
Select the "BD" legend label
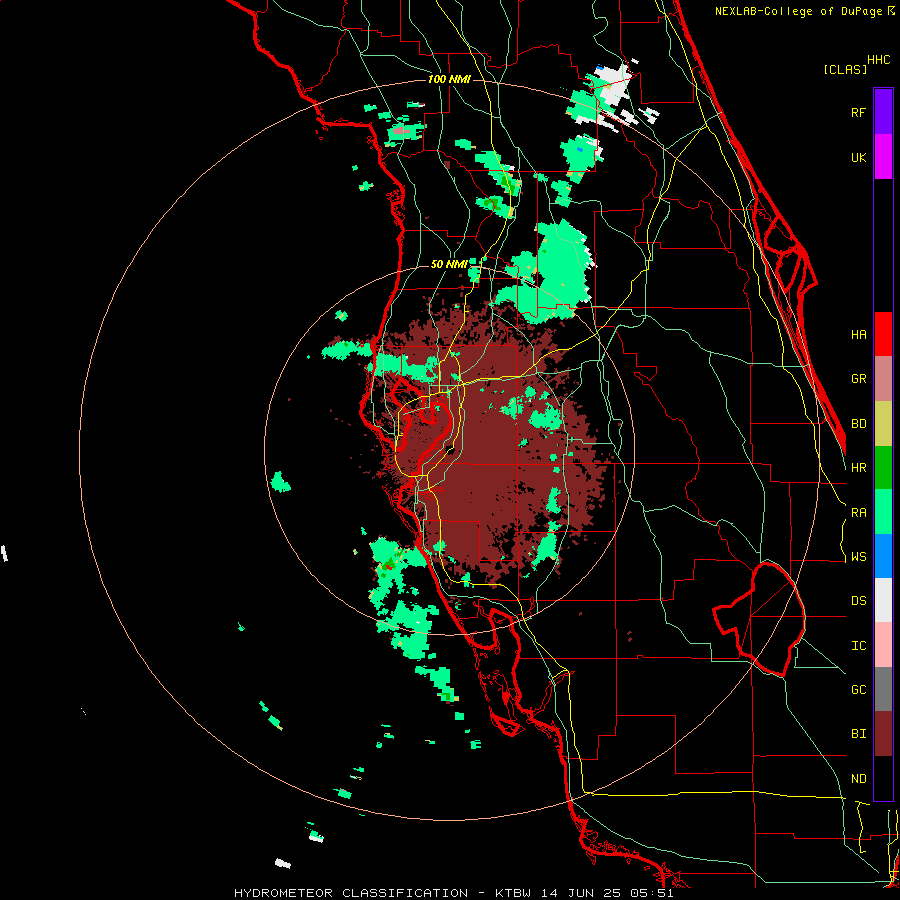[858, 424]
